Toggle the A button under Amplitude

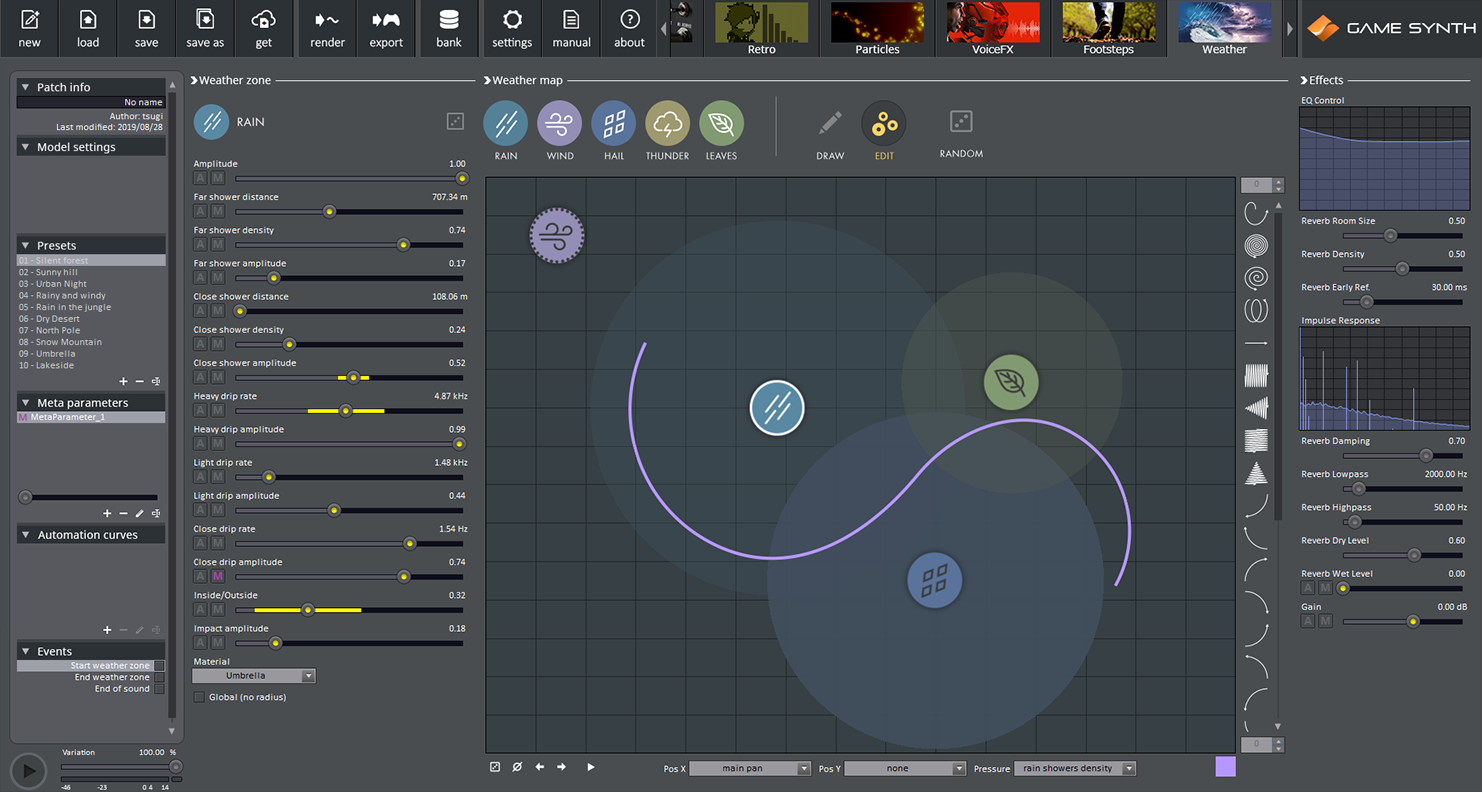pyautogui.click(x=200, y=178)
